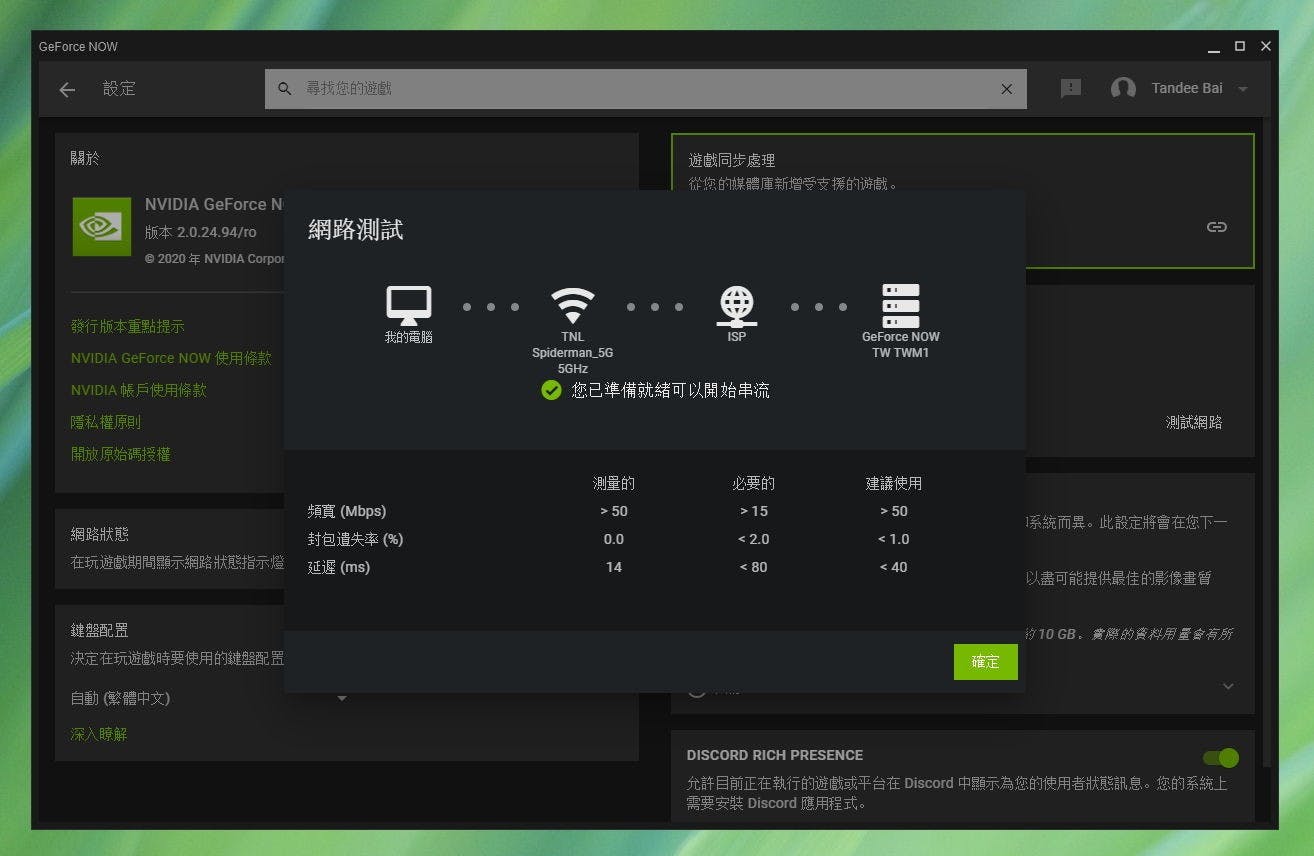Click the required latency value < 80
The height and width of the screenshot is (856, 1314).
(754, 567)
